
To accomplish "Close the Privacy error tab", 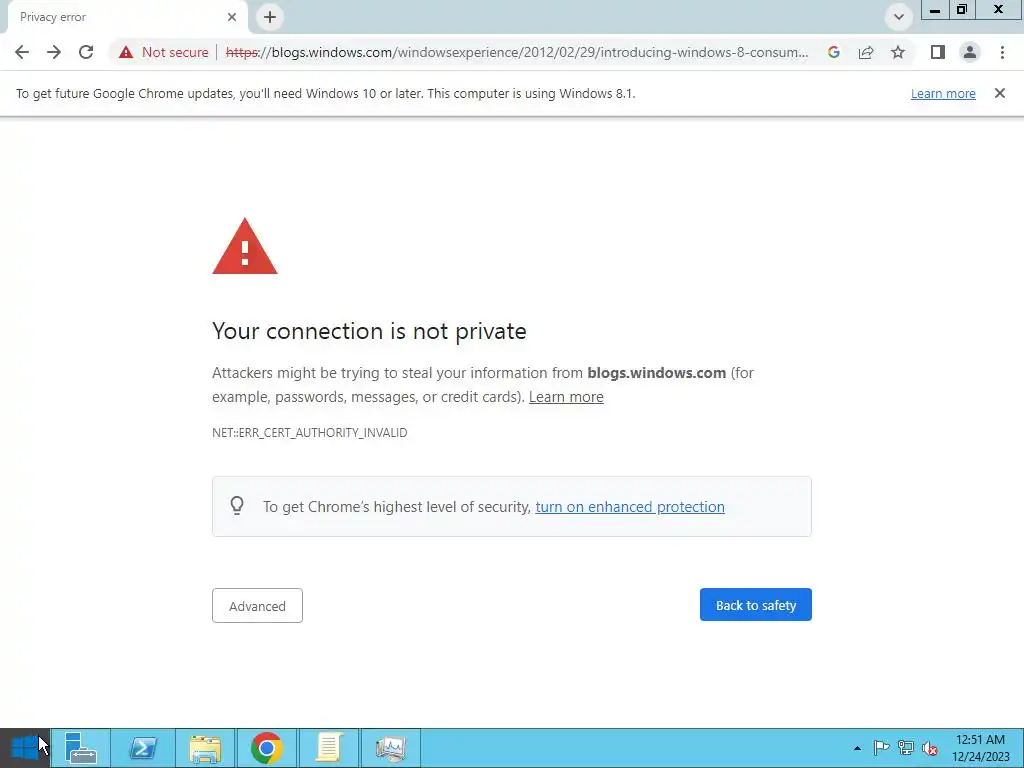I will (x=232, y=17).
